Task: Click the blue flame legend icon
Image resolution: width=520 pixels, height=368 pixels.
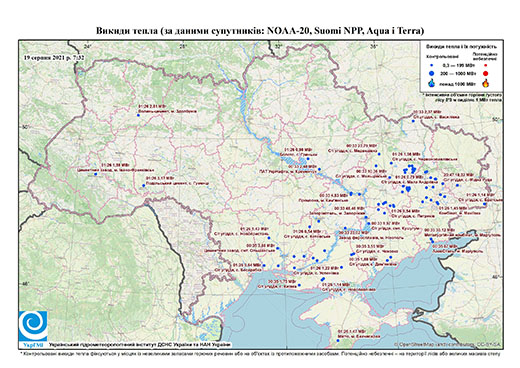Action: pyautogui.click(x=432, y=83)
